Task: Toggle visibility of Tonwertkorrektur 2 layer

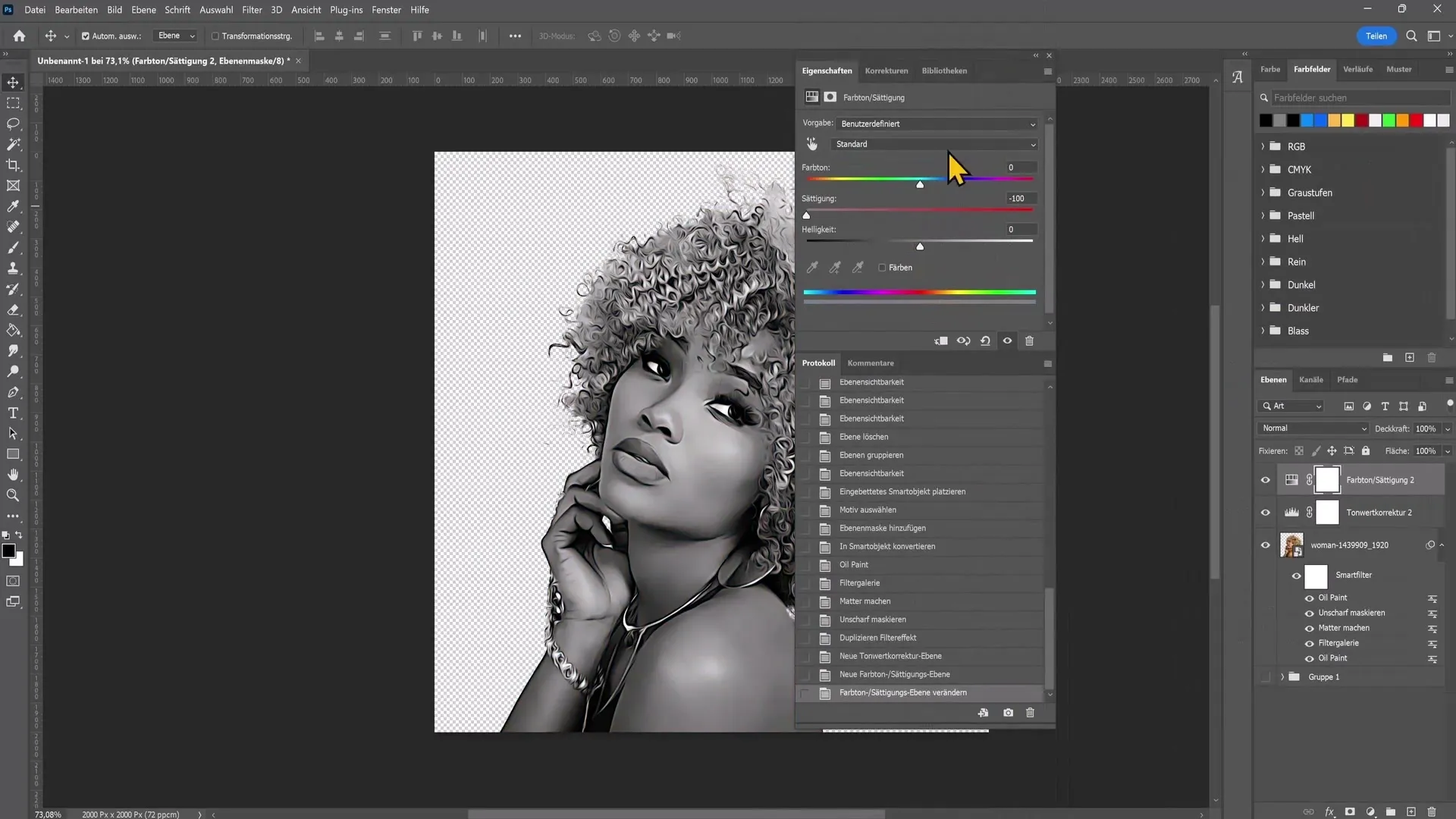Action: pos(1264,512)
